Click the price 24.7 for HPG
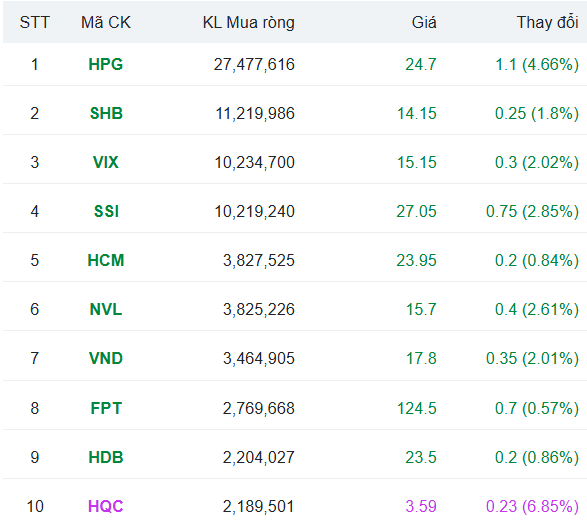This screenshot has height=522, width=587. [x=421, y=64]
